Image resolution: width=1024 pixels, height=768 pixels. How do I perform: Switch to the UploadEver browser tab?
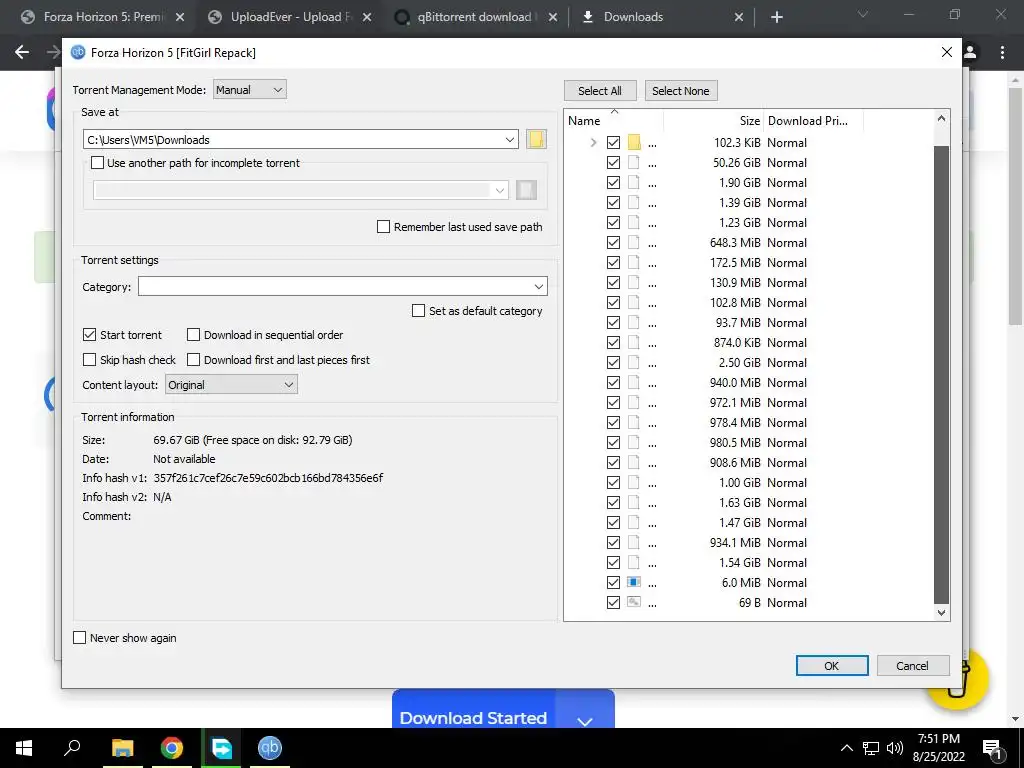click(289, 17)
